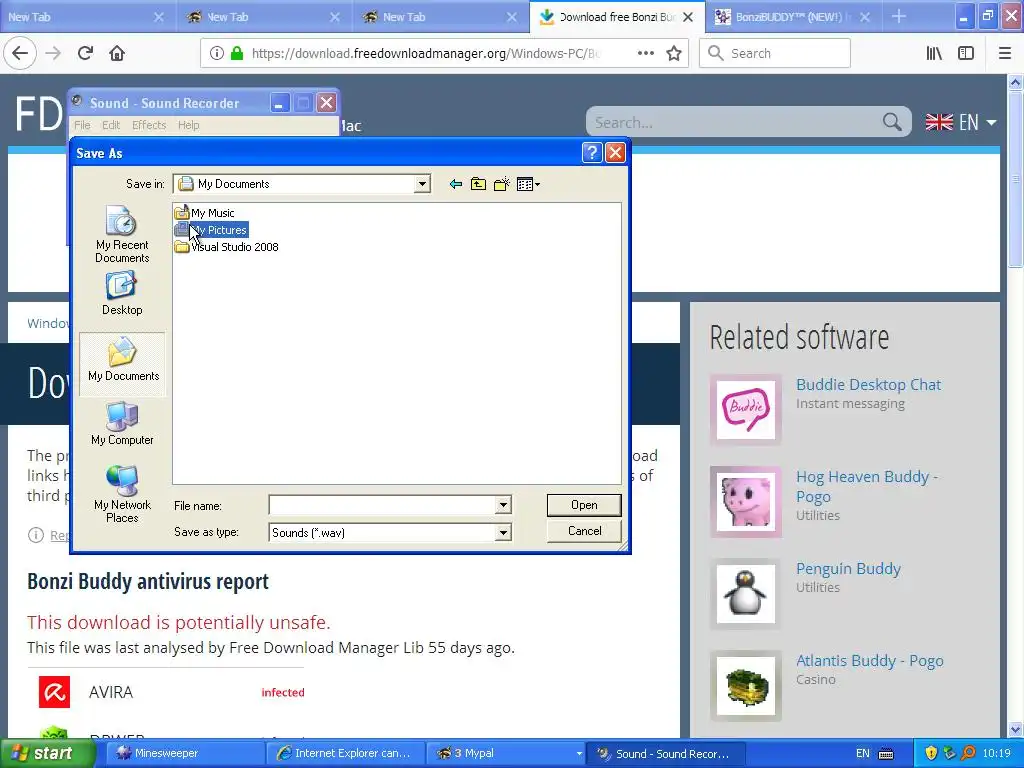This screenshot has height=768, width=1024.
Task: Open Sound Recorder Edit menu
Action: tap(111, 125)
